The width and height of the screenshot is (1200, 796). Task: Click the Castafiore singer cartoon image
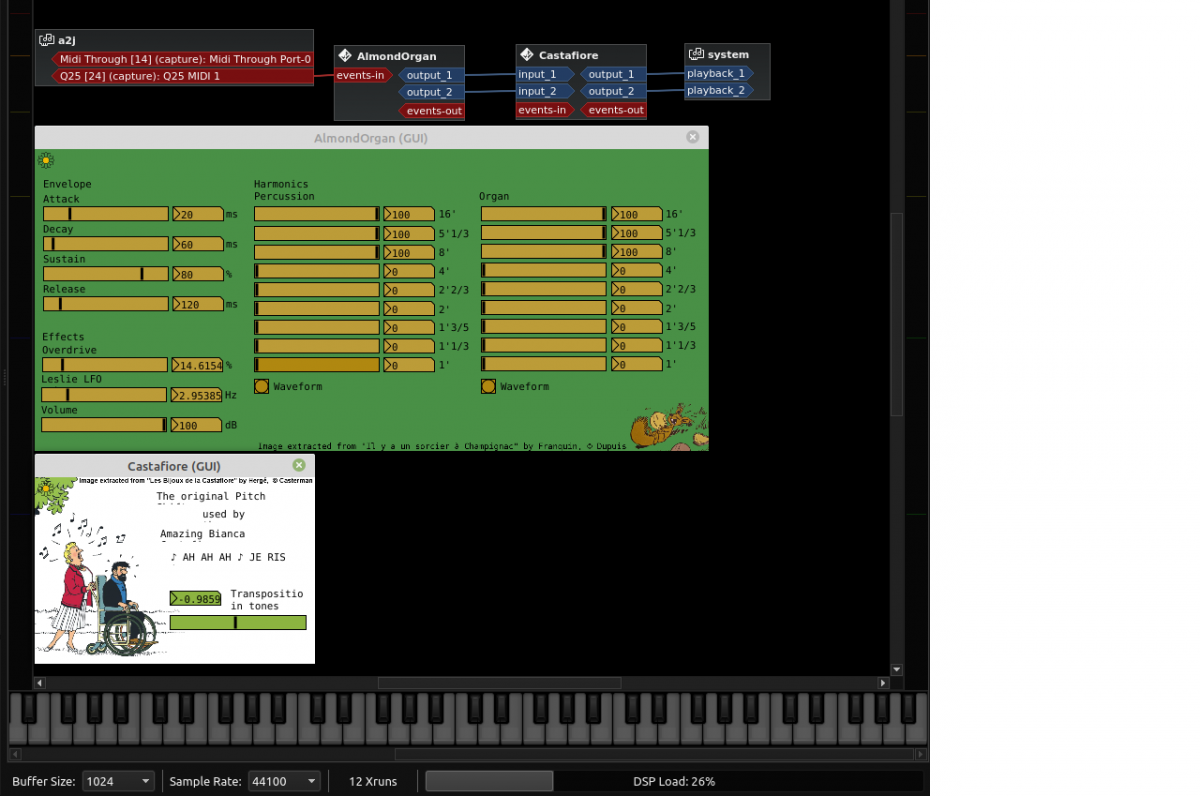pyautogui.click(x=96, y=585)
